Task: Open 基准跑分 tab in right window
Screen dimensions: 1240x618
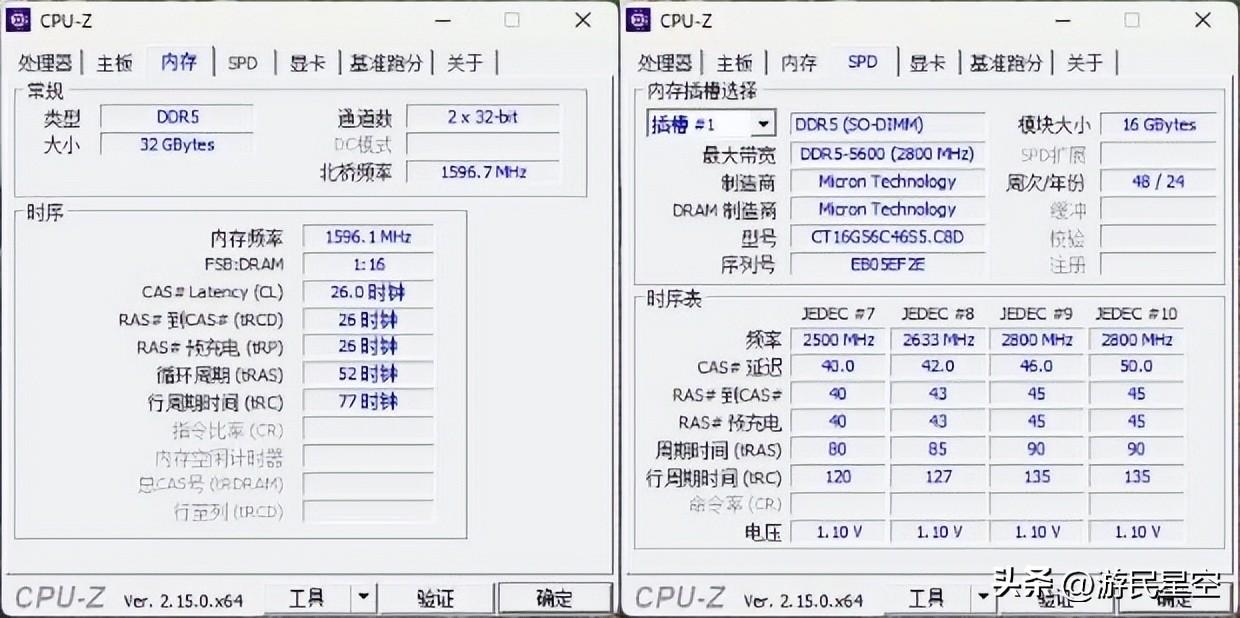Action: click(1005, 63)
